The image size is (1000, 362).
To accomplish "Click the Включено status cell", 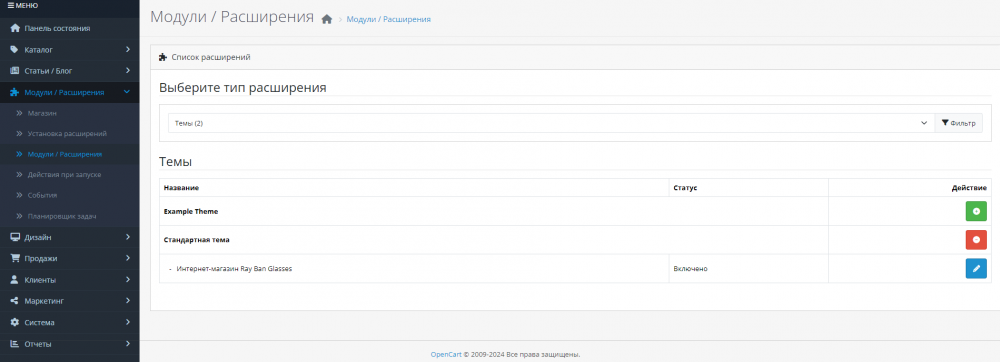I will [x=690, y=268].
